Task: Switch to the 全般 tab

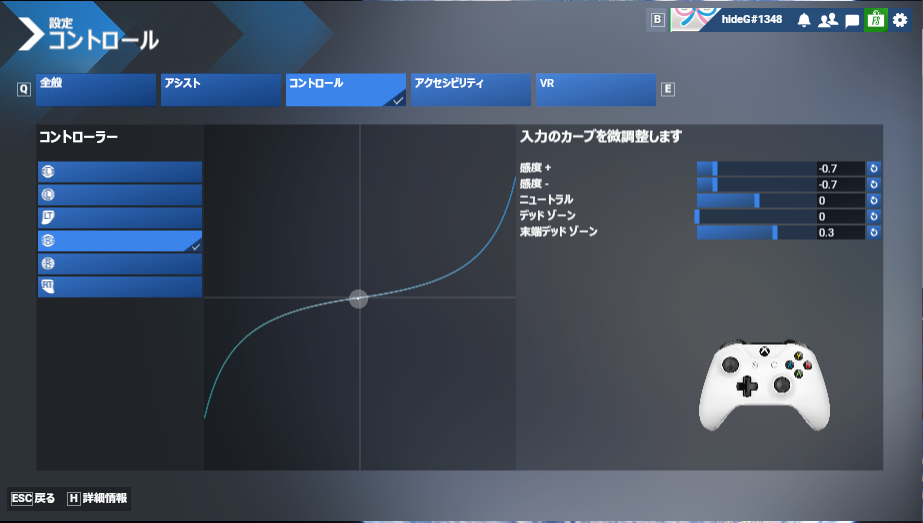Action: pos(96,90)
